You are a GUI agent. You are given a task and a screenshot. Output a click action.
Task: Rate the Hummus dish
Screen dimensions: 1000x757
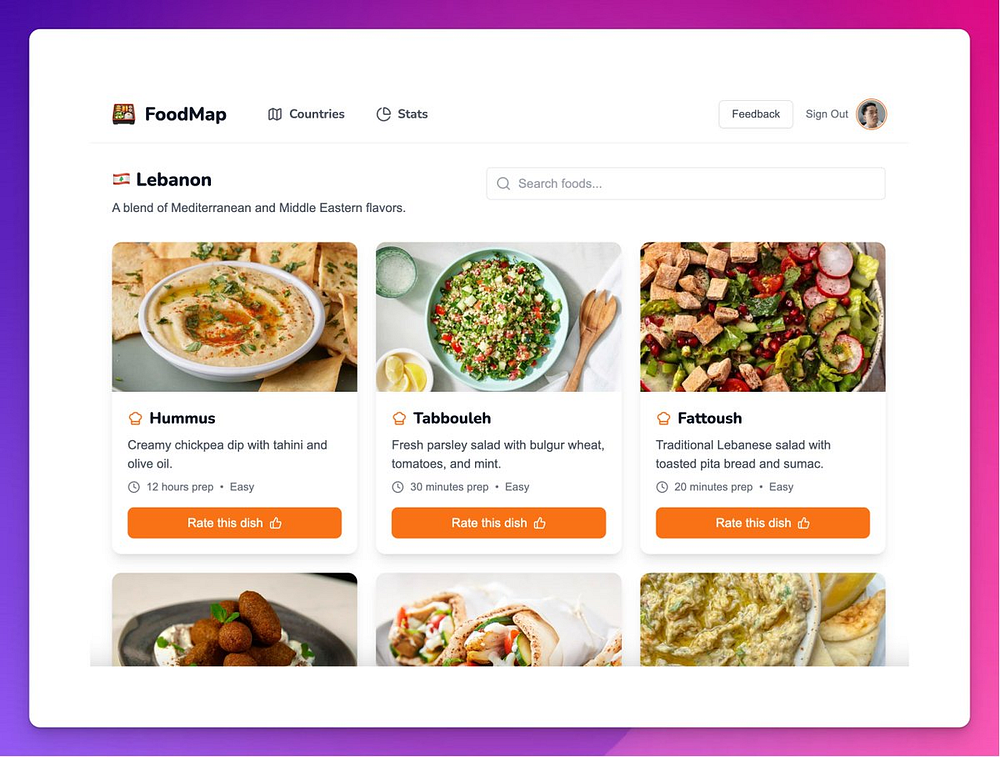235,523
